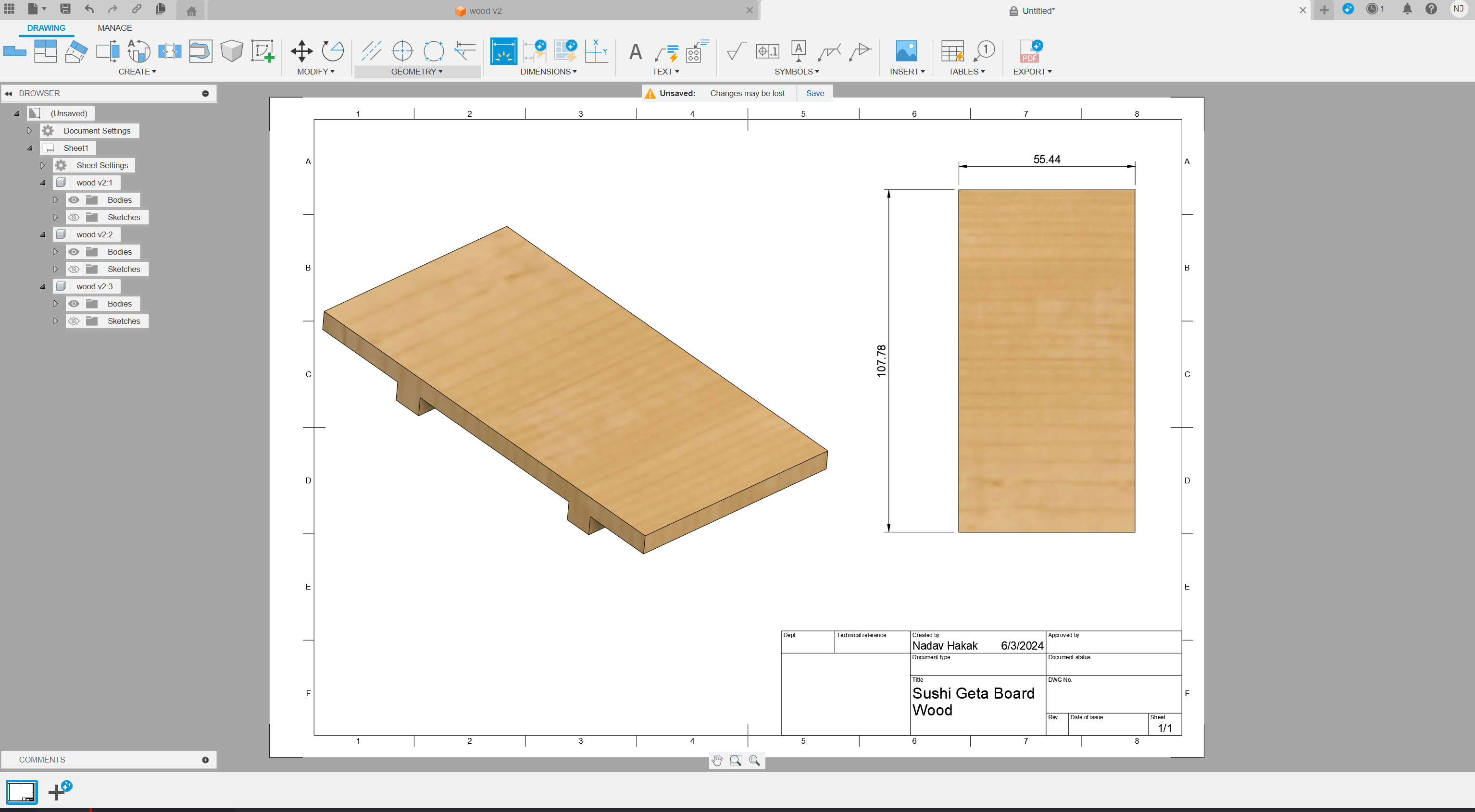Switch to the MANAGE ribbon tab

(113, 27)
